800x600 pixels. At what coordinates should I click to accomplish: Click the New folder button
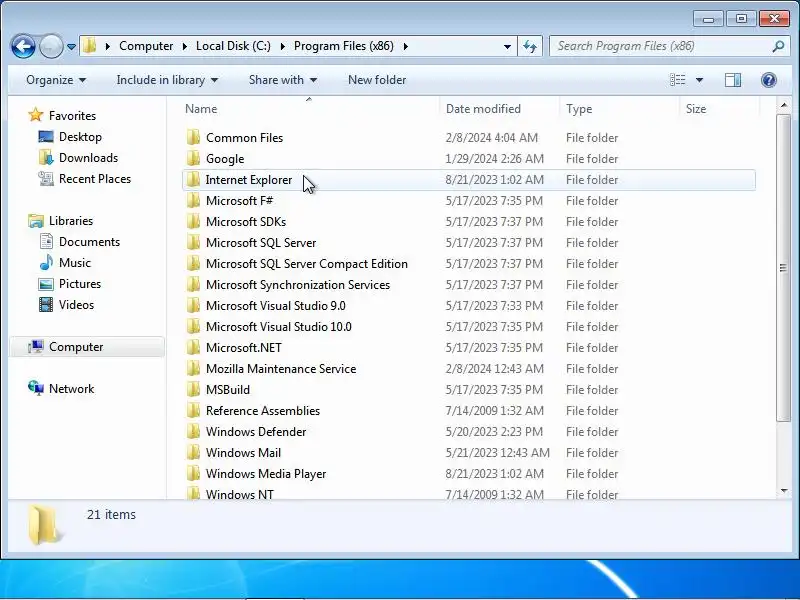377,80
